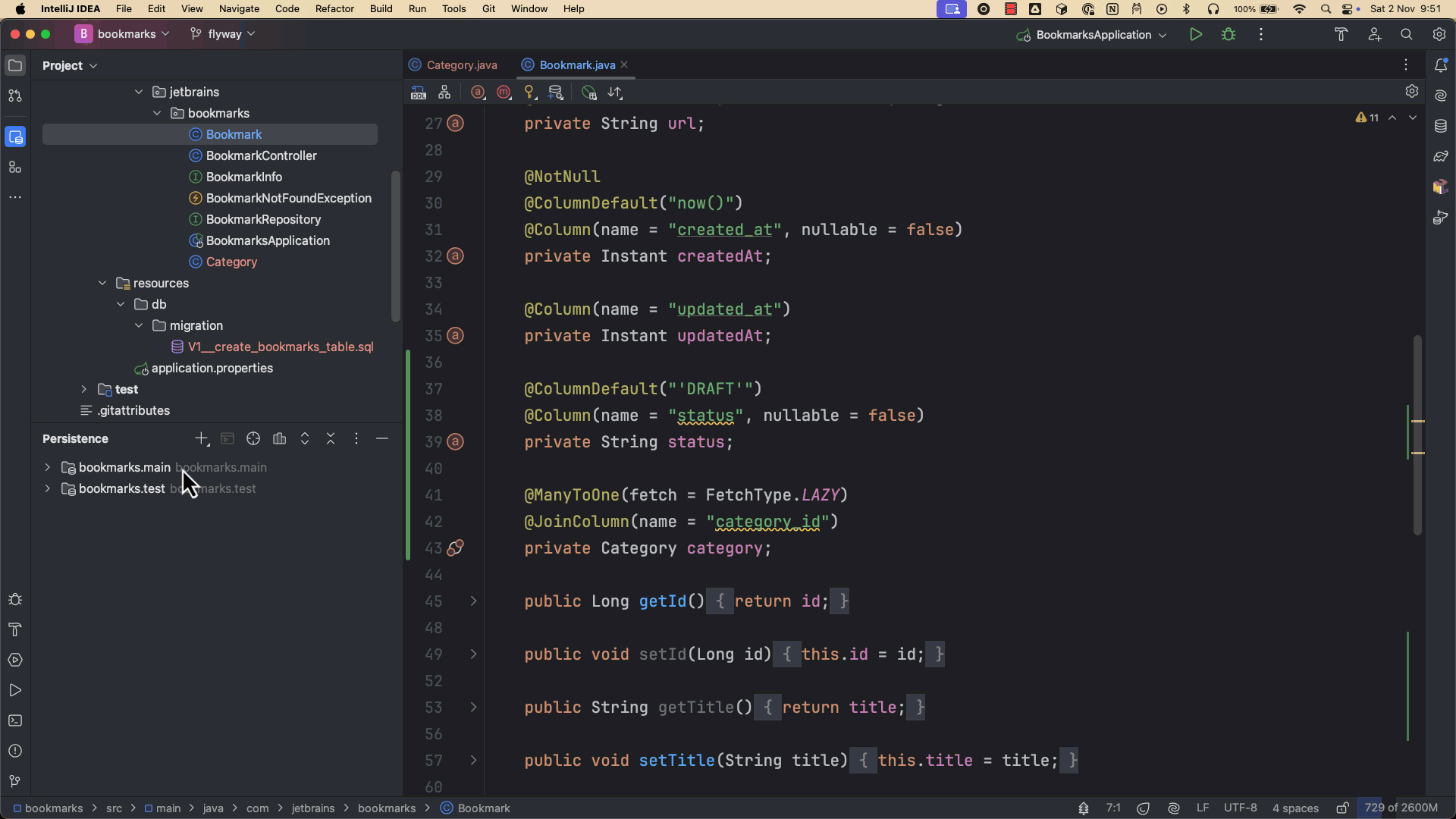The width and height of the screenshot is (1456, 819).
Task: Click the editor vertical scrollbar thumb
Action: [1417, 435]
